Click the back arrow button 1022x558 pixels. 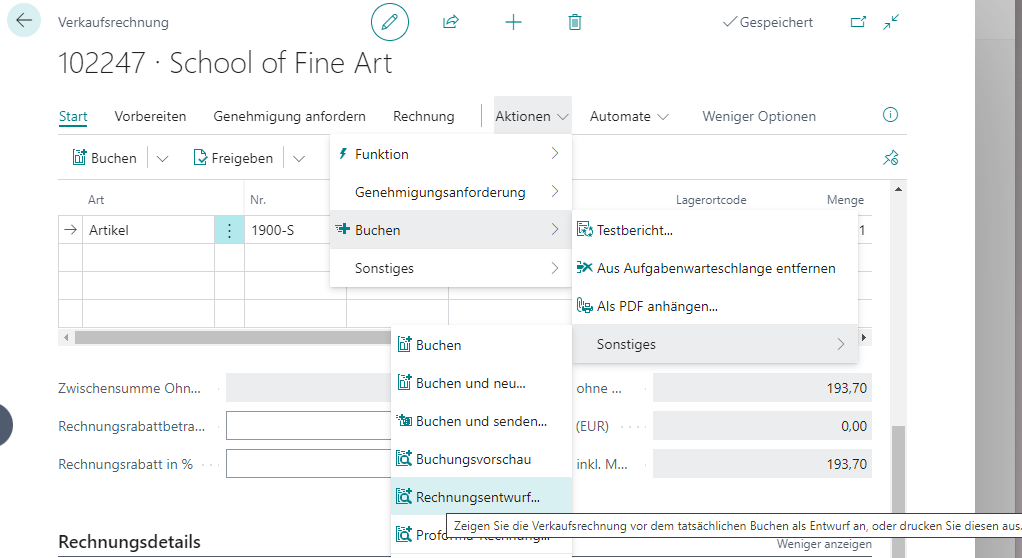[x=24, y=21]
